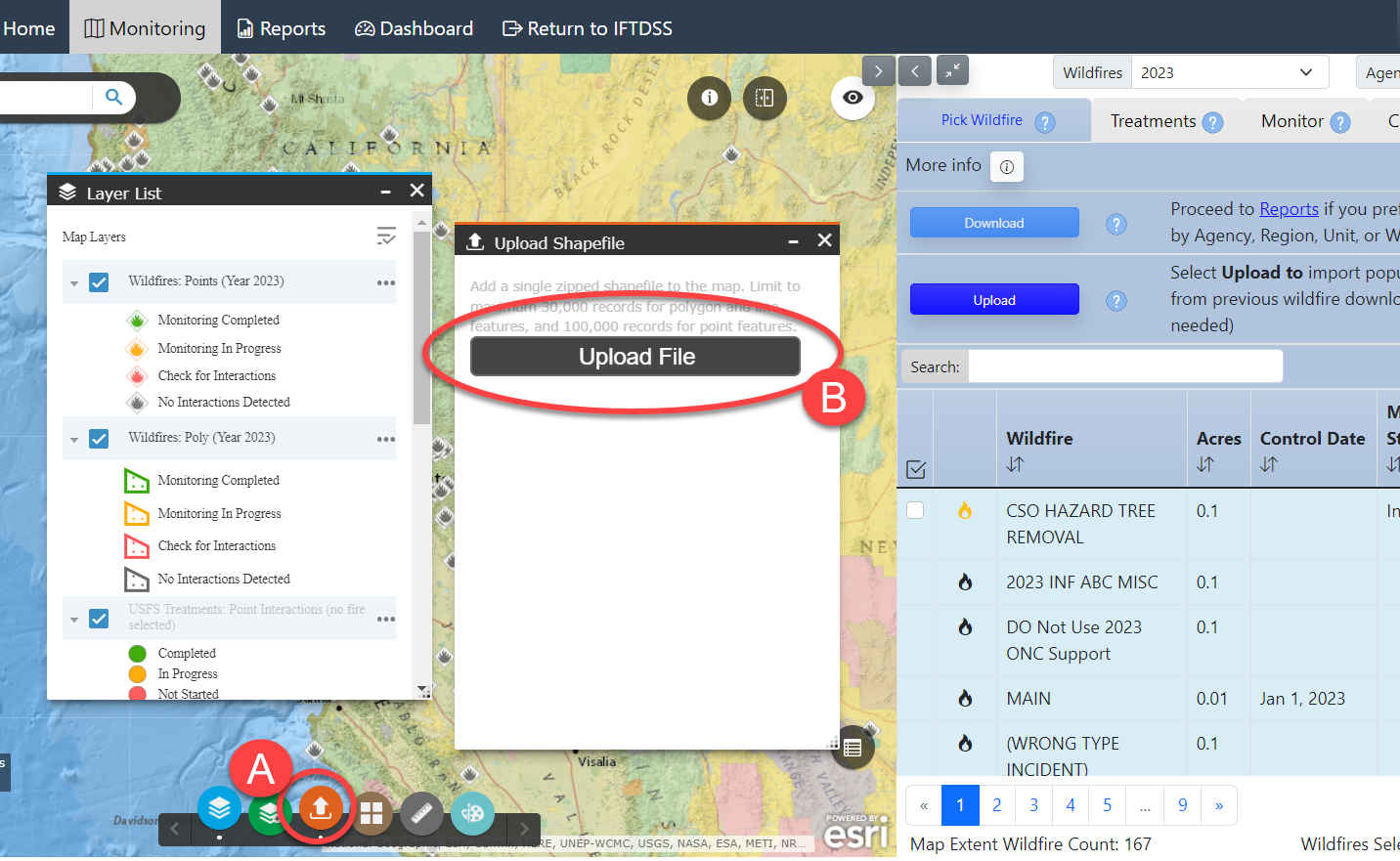Switch to the Treatments tab
The image size is (1400, 861).
(1166, 121)
